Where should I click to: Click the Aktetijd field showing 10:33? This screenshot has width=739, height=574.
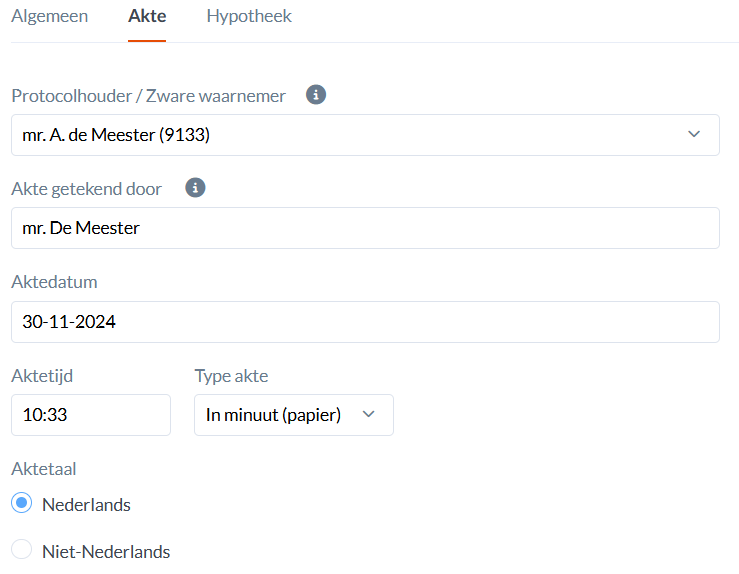point(91,415)
